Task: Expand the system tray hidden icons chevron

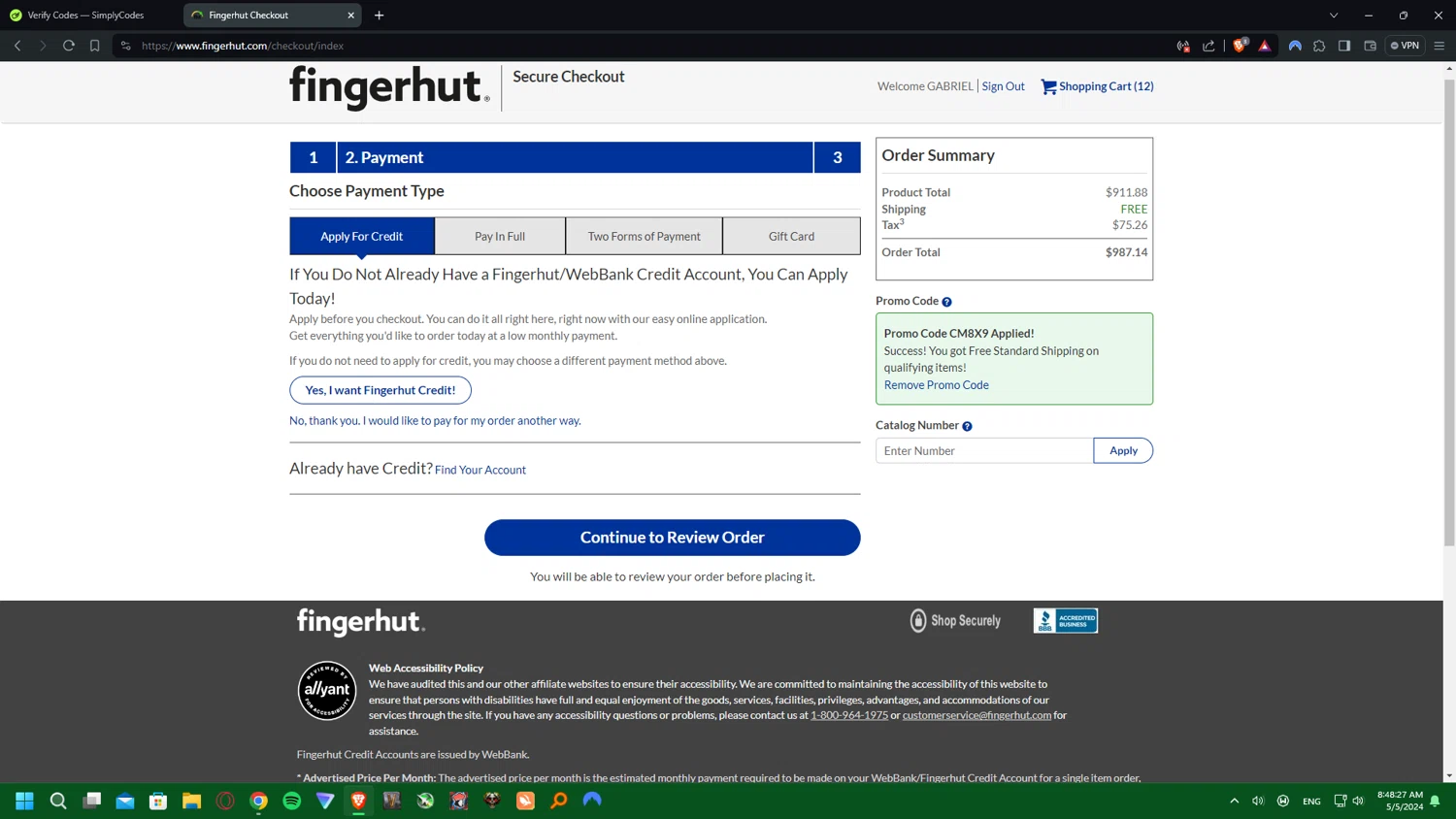Action: coord(1234,801)
